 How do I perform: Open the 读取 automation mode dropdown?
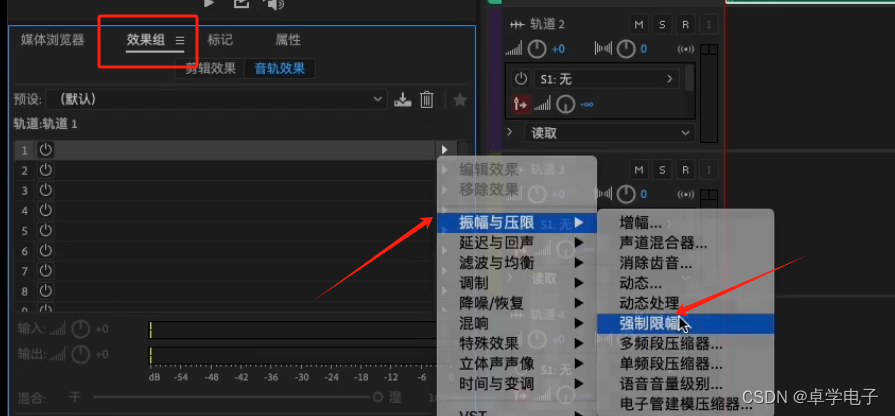pos(610,133)
